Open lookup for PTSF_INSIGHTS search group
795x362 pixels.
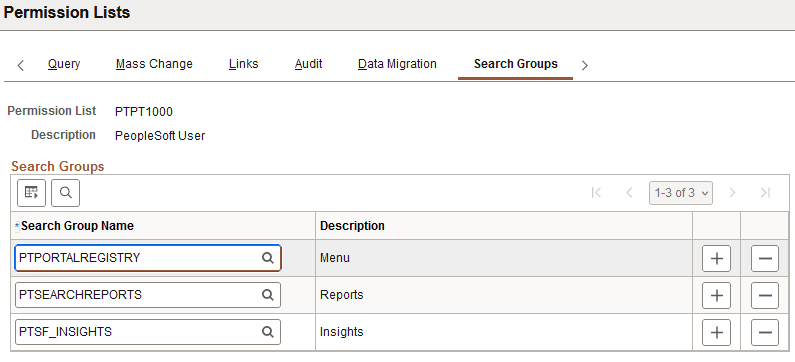coord(268,332)
